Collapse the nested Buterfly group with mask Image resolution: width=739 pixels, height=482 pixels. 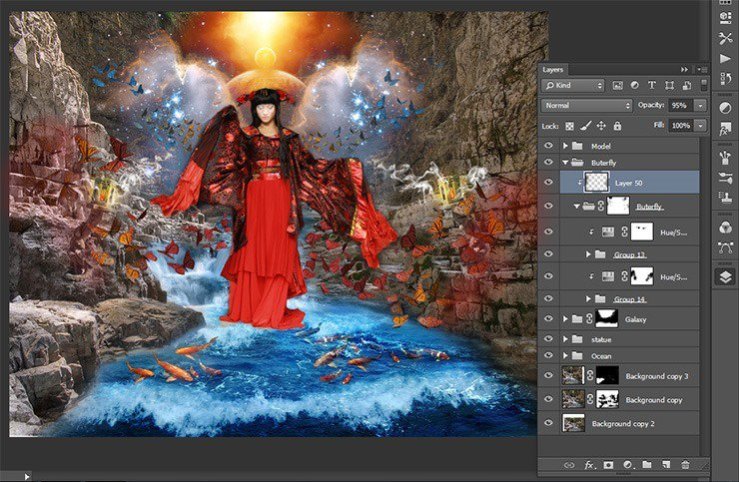click(x=577, y=206)
